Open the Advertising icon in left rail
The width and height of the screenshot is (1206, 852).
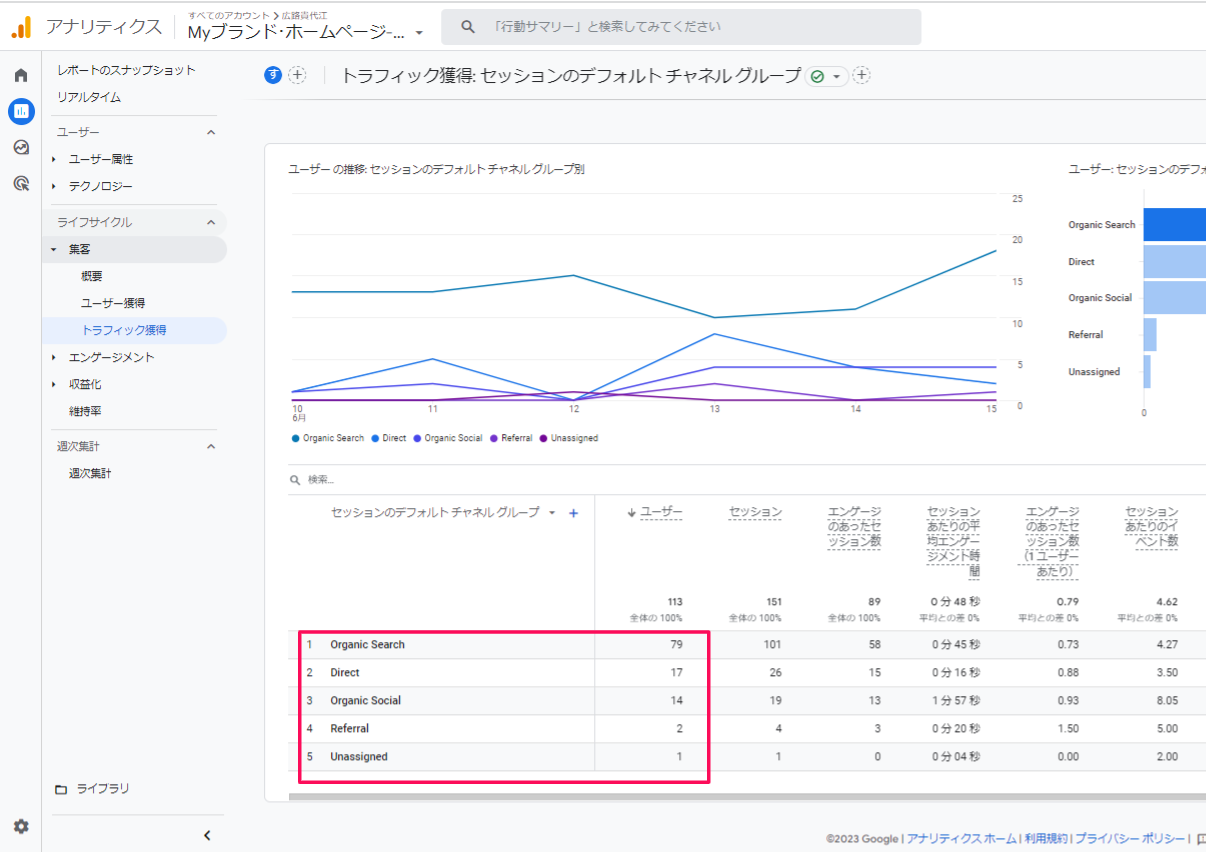(21, 183)
